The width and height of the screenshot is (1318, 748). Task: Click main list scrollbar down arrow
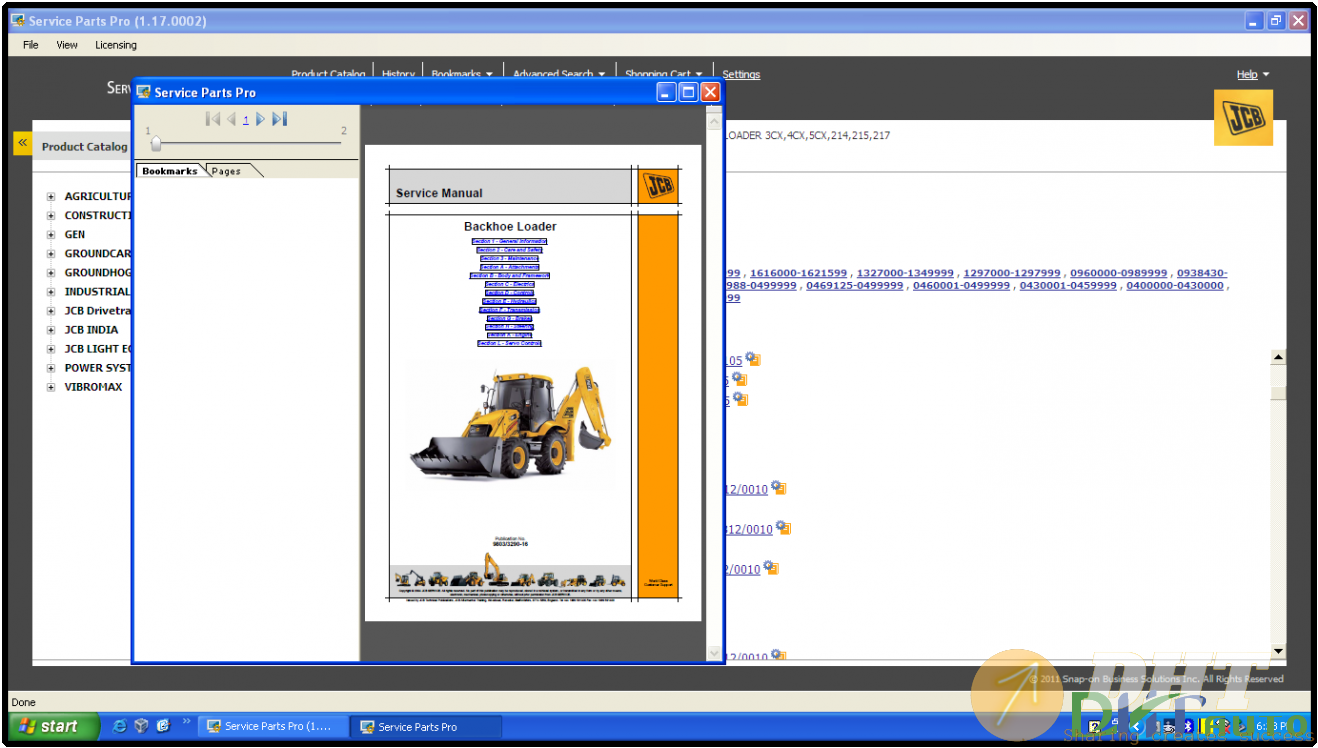1278,651
